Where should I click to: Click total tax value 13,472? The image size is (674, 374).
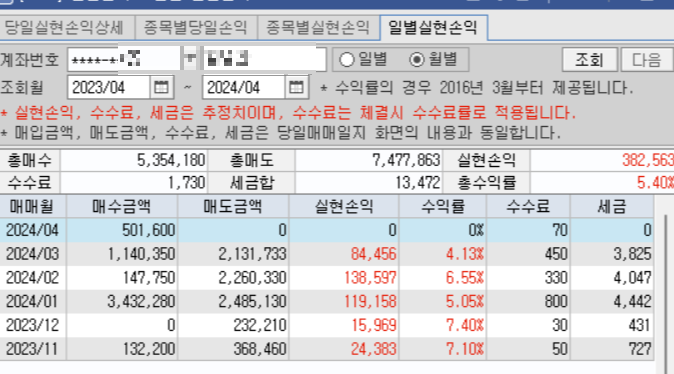[418, 183]
